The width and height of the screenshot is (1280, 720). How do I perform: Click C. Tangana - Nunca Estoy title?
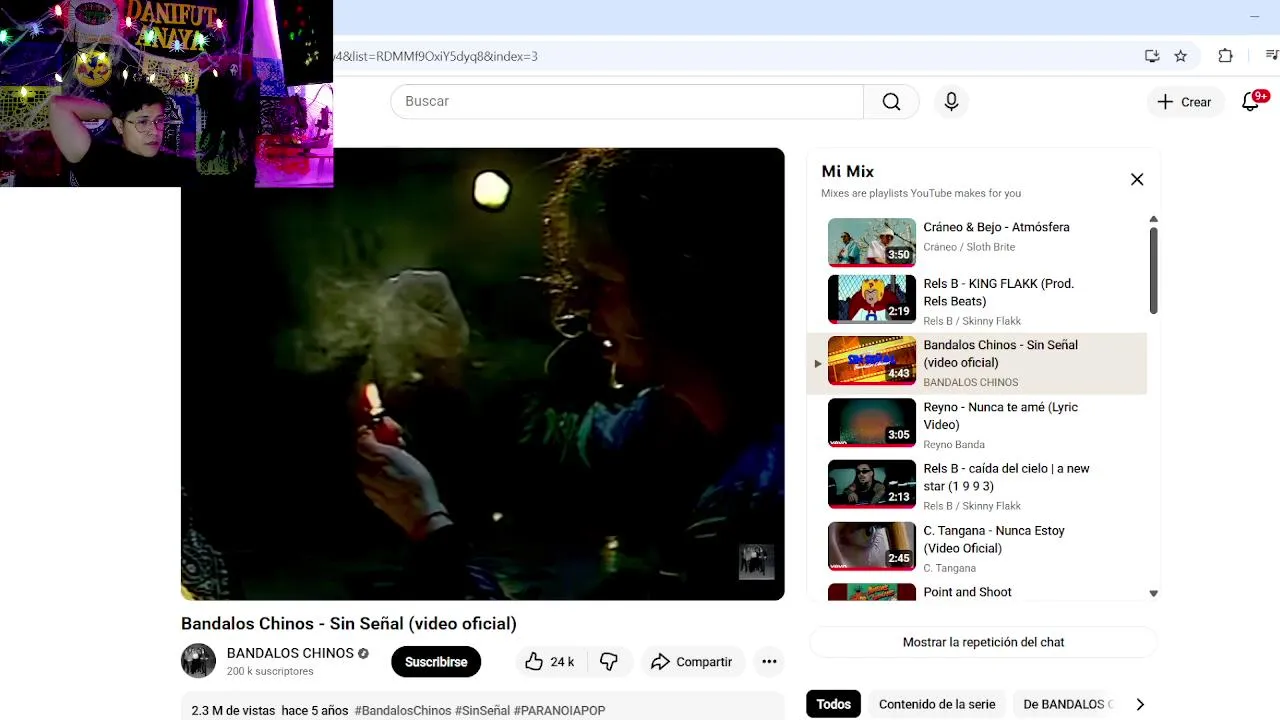coord(994,539)
